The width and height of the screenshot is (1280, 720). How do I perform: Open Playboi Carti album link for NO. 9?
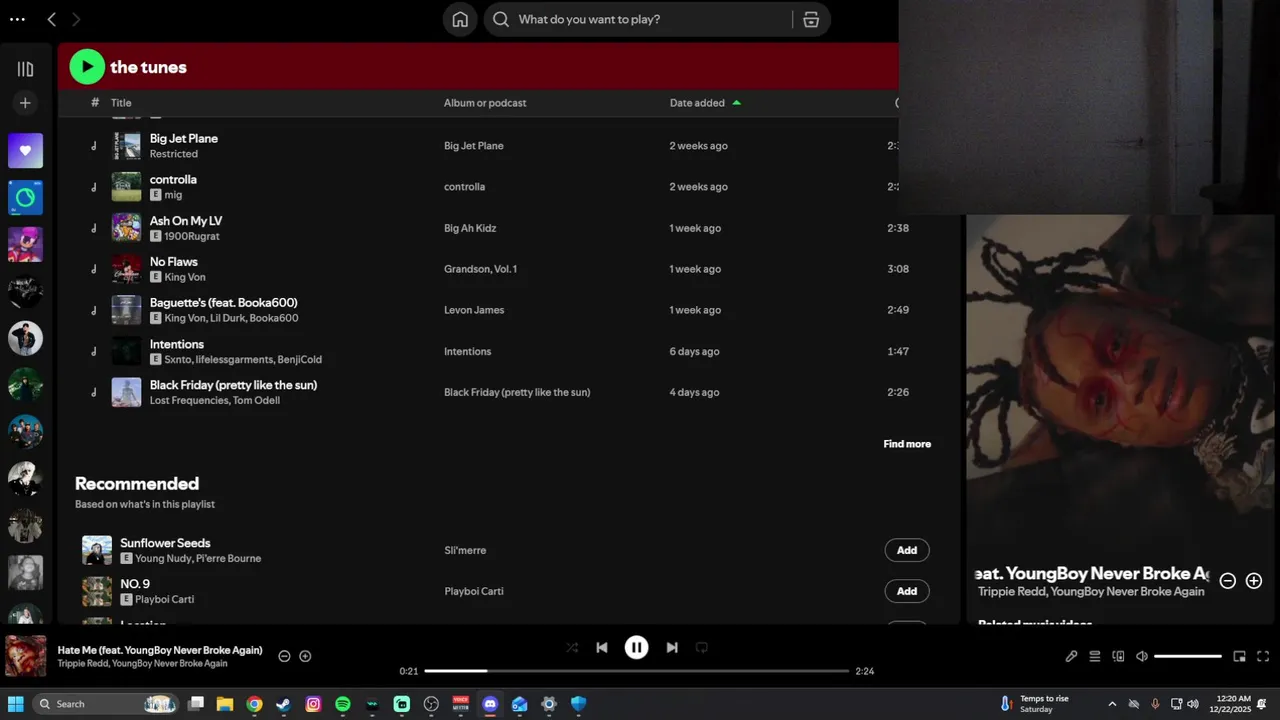[x=474, y=591]
